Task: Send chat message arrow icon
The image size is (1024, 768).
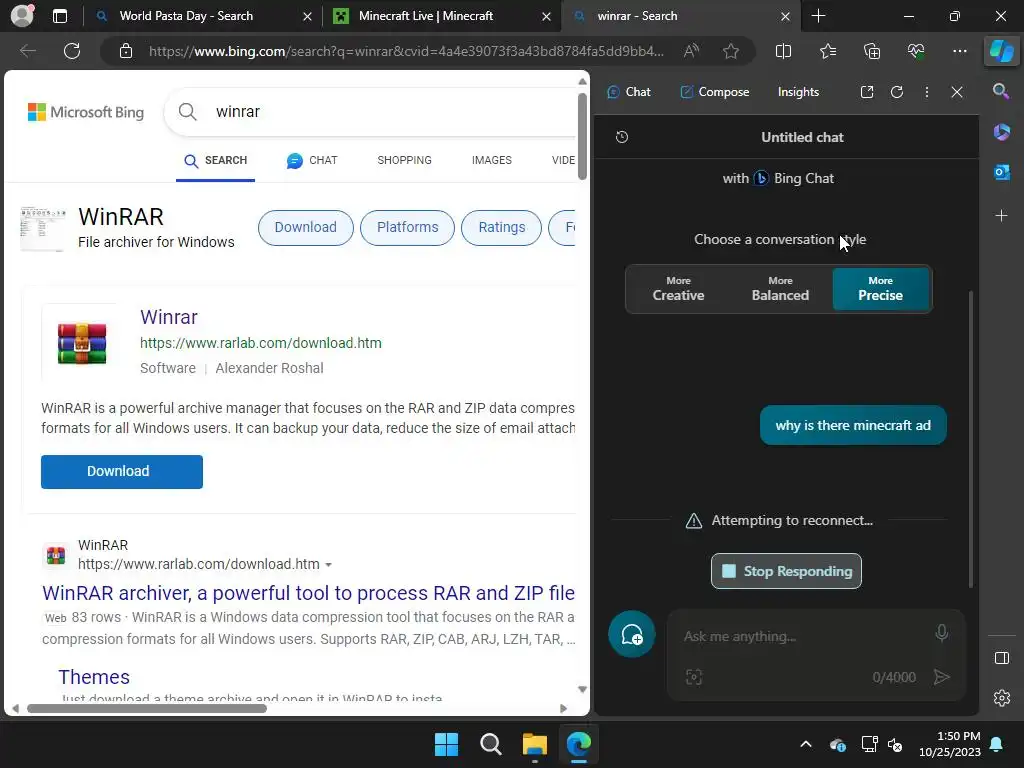Action: click(x=941, y=677)
